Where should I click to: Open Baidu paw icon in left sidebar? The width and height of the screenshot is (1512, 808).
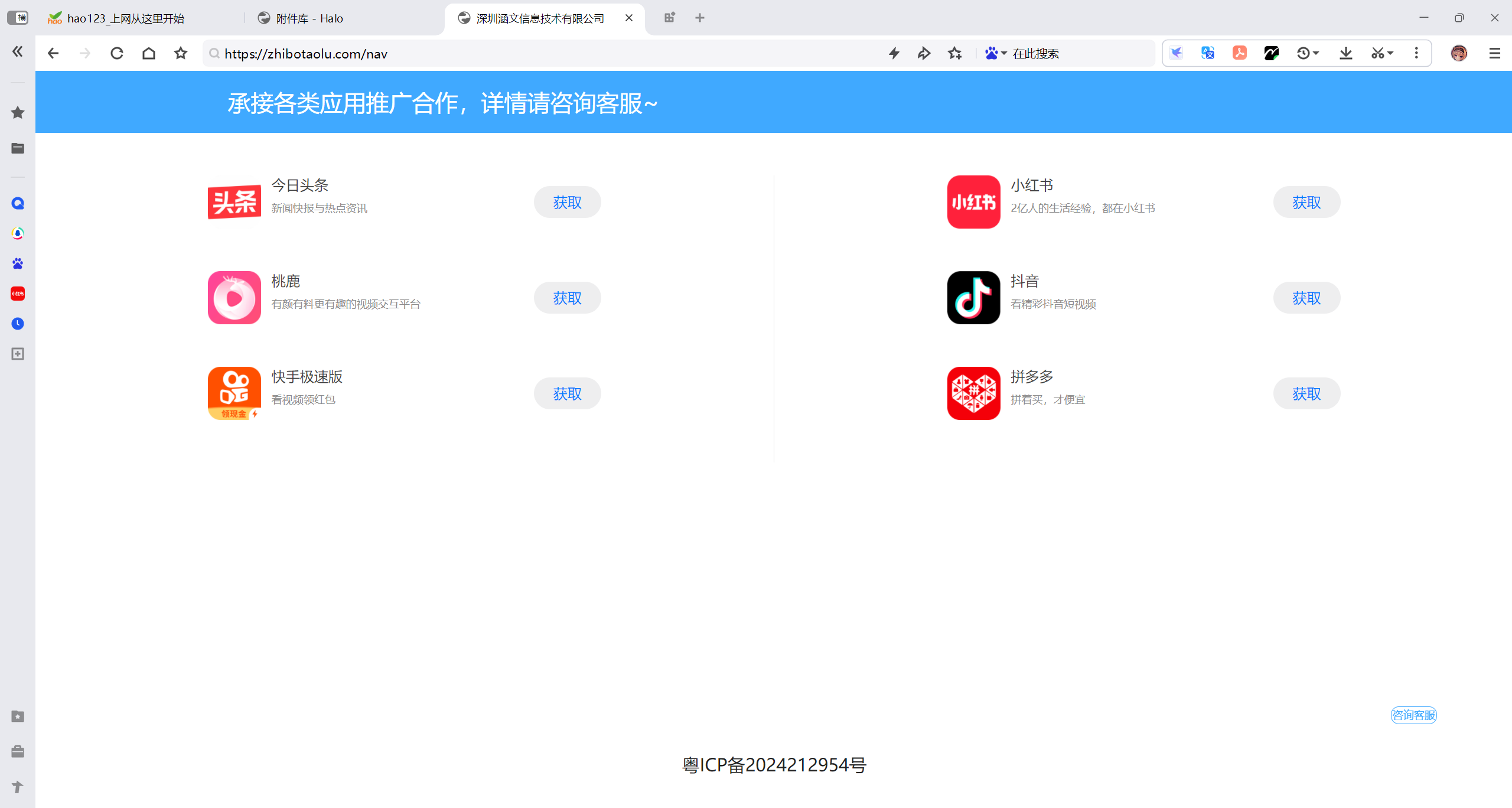coord(18,263)
